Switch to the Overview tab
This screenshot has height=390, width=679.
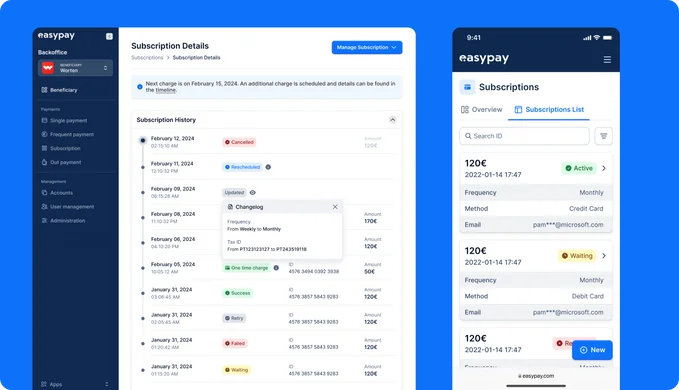(482, 110)
